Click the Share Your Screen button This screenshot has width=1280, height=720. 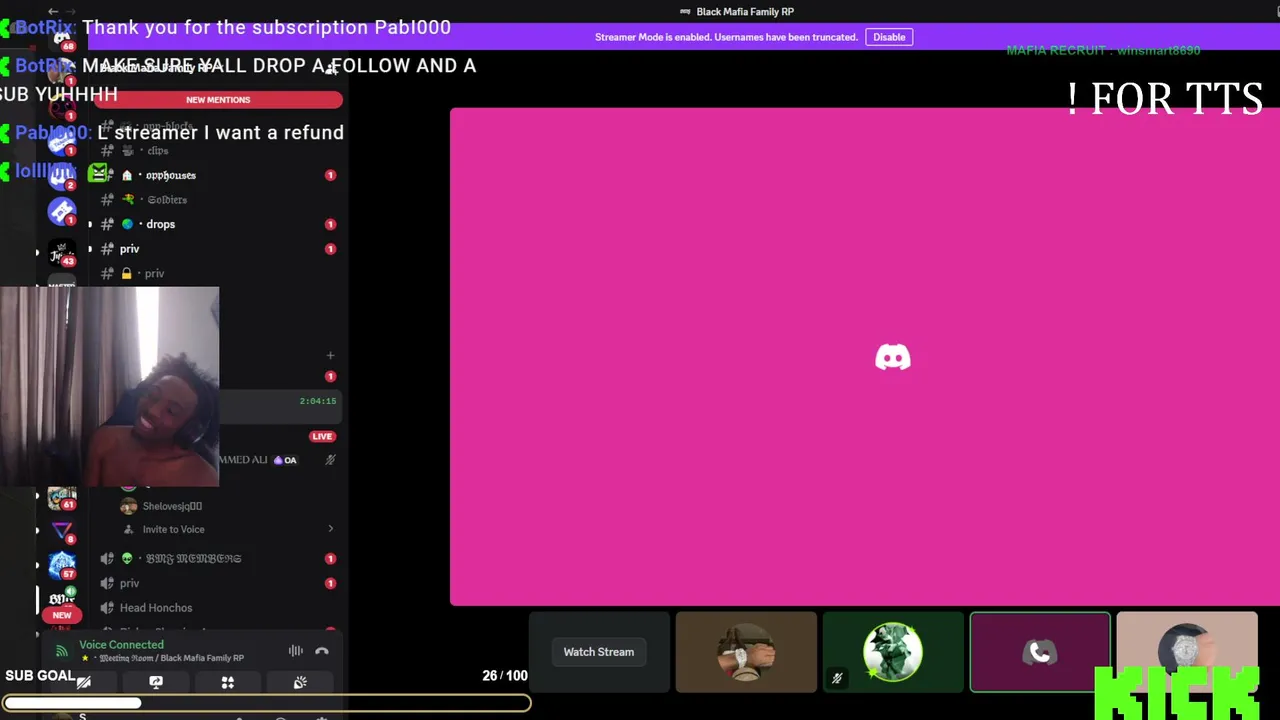coord(156,682)
